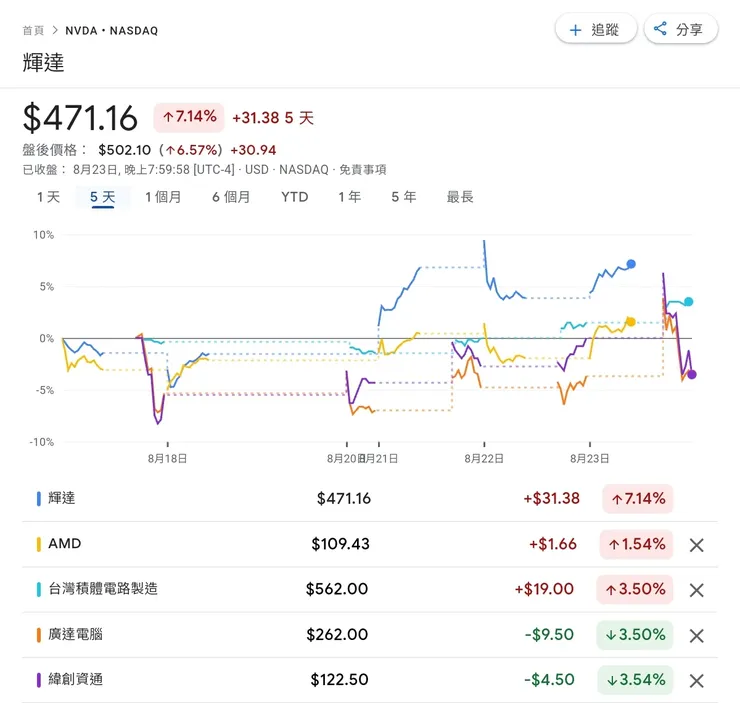The height and width of the screenshot is (703, 740).
Task: Click the $122.50 price value
Action: pyautogui.click(x=339, y=680)
